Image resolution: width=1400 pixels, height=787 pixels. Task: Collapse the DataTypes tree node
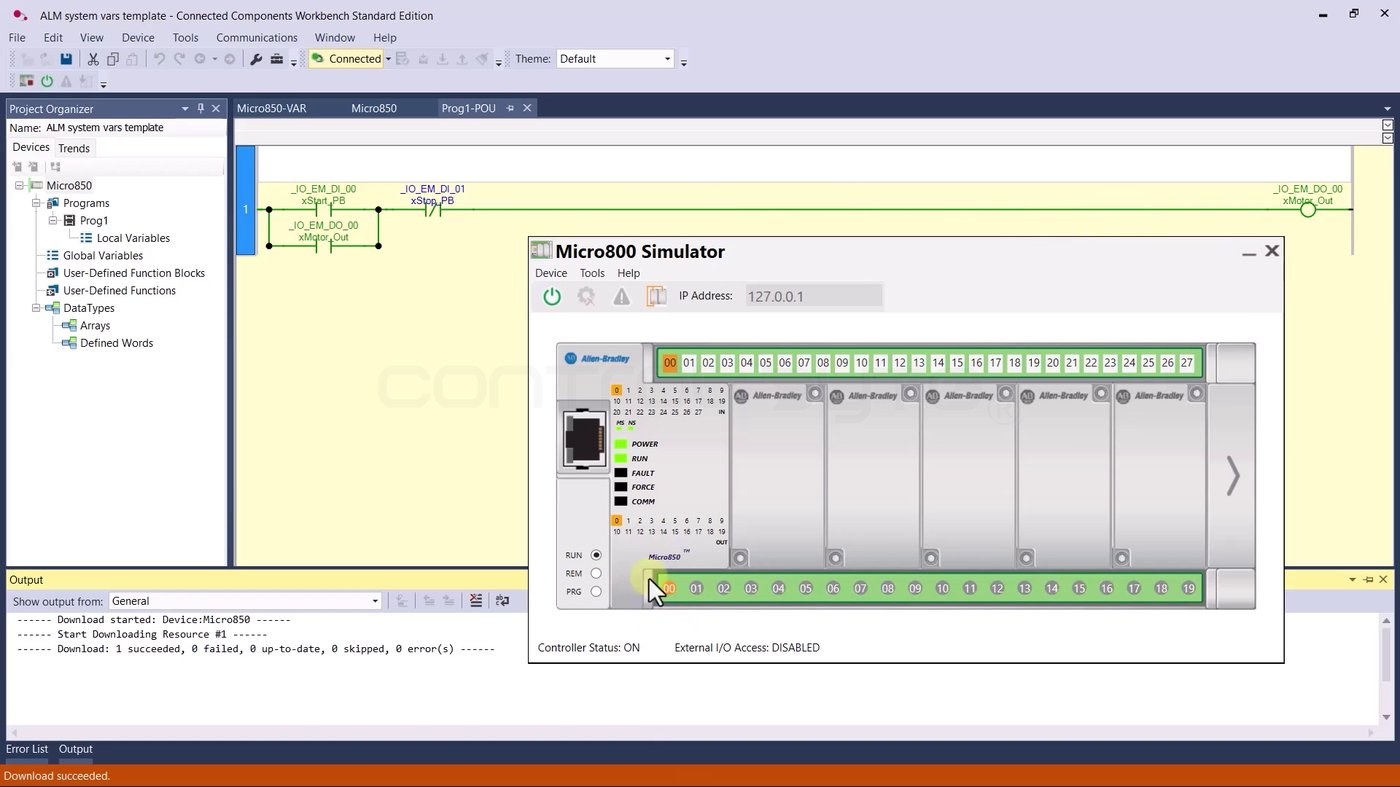36,308
